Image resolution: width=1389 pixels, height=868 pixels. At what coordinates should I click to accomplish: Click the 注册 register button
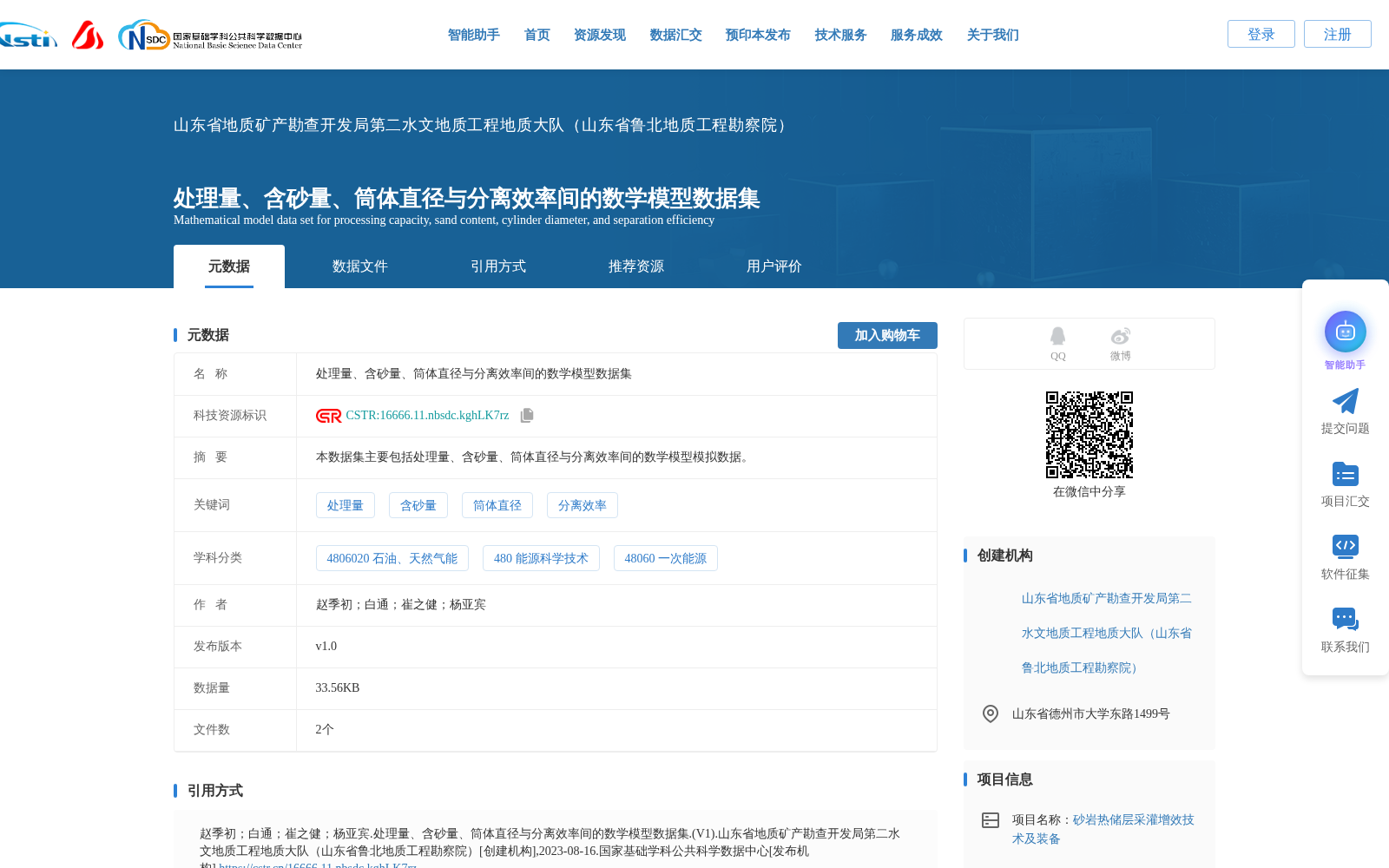pyautogui.click(x=1337, y=34)
